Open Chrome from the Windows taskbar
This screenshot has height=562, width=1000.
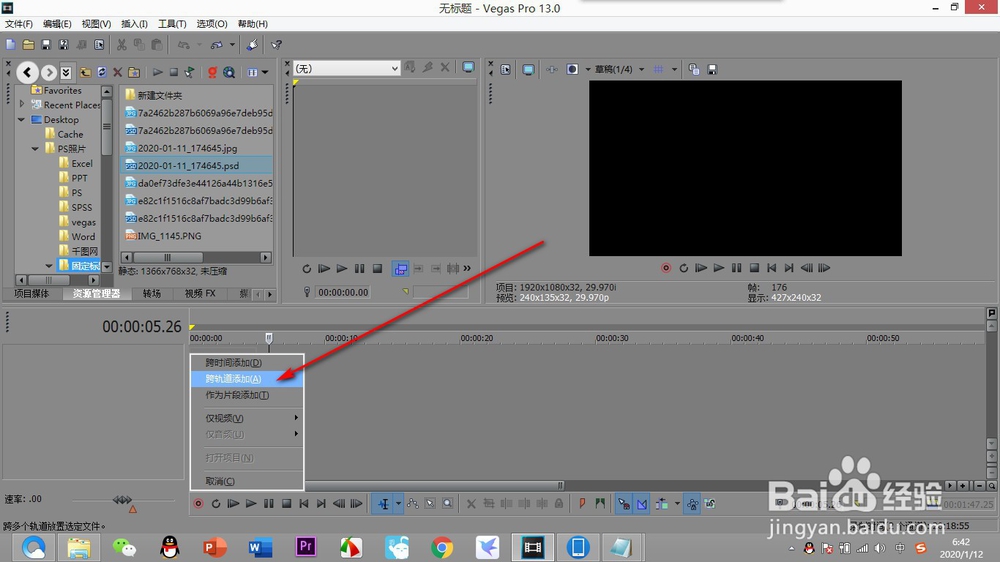click(x=441, y=547)
